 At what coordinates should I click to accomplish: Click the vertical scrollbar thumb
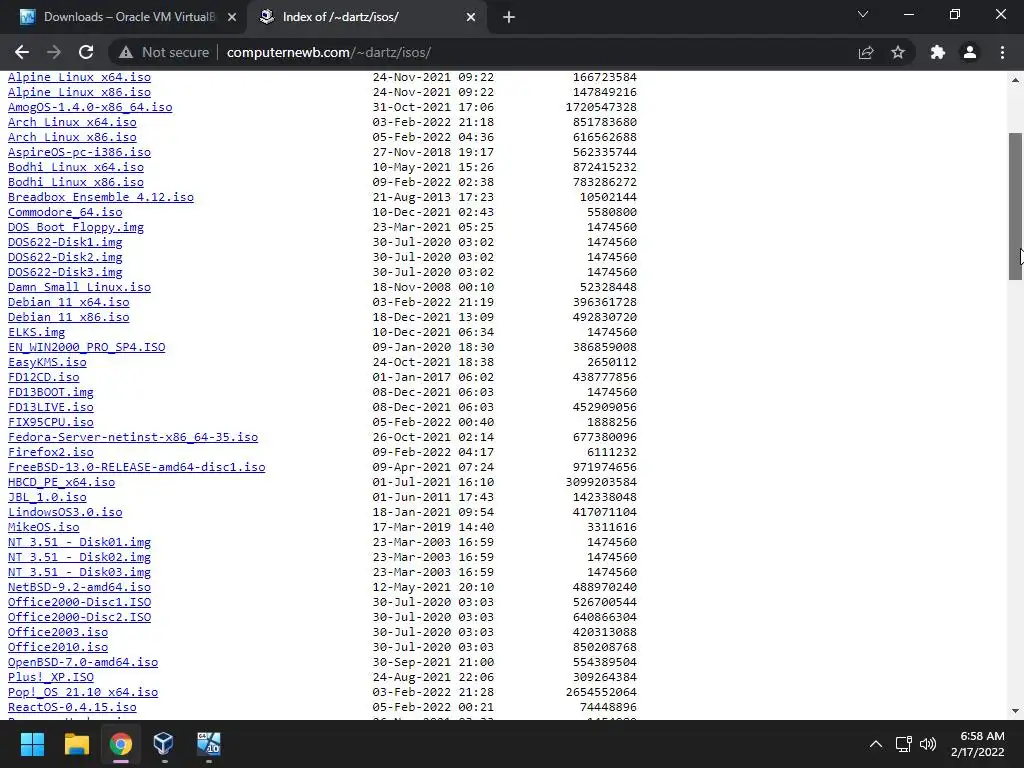[x=1015, y=206]
